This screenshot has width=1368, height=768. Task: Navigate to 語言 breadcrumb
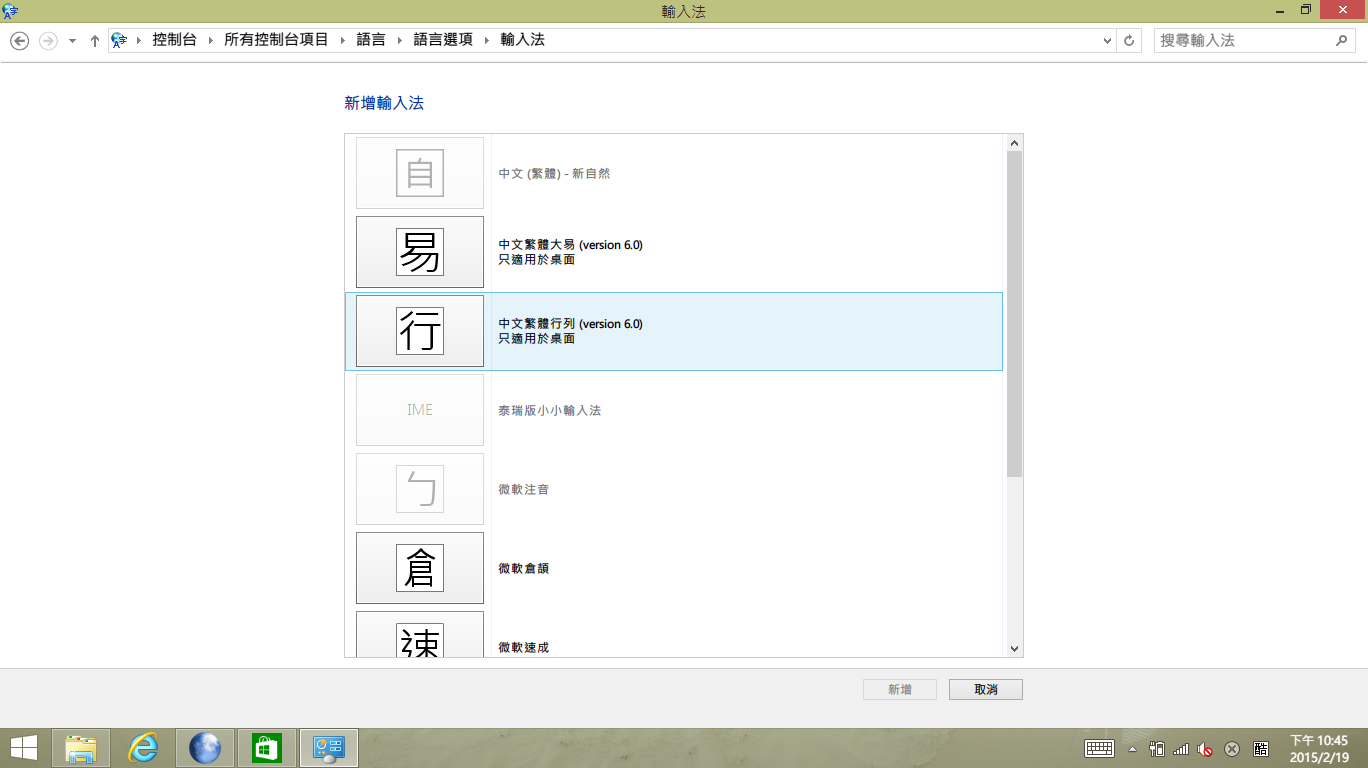(x=371, y=40)
